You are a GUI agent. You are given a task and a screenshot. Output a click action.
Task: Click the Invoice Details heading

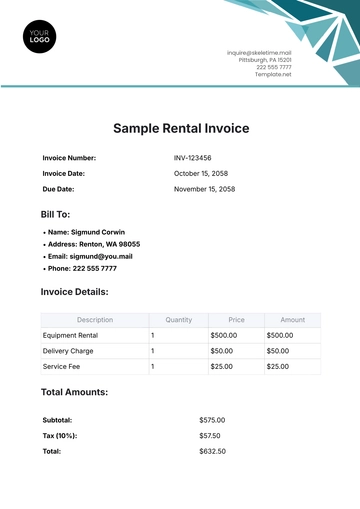(75, 292)
